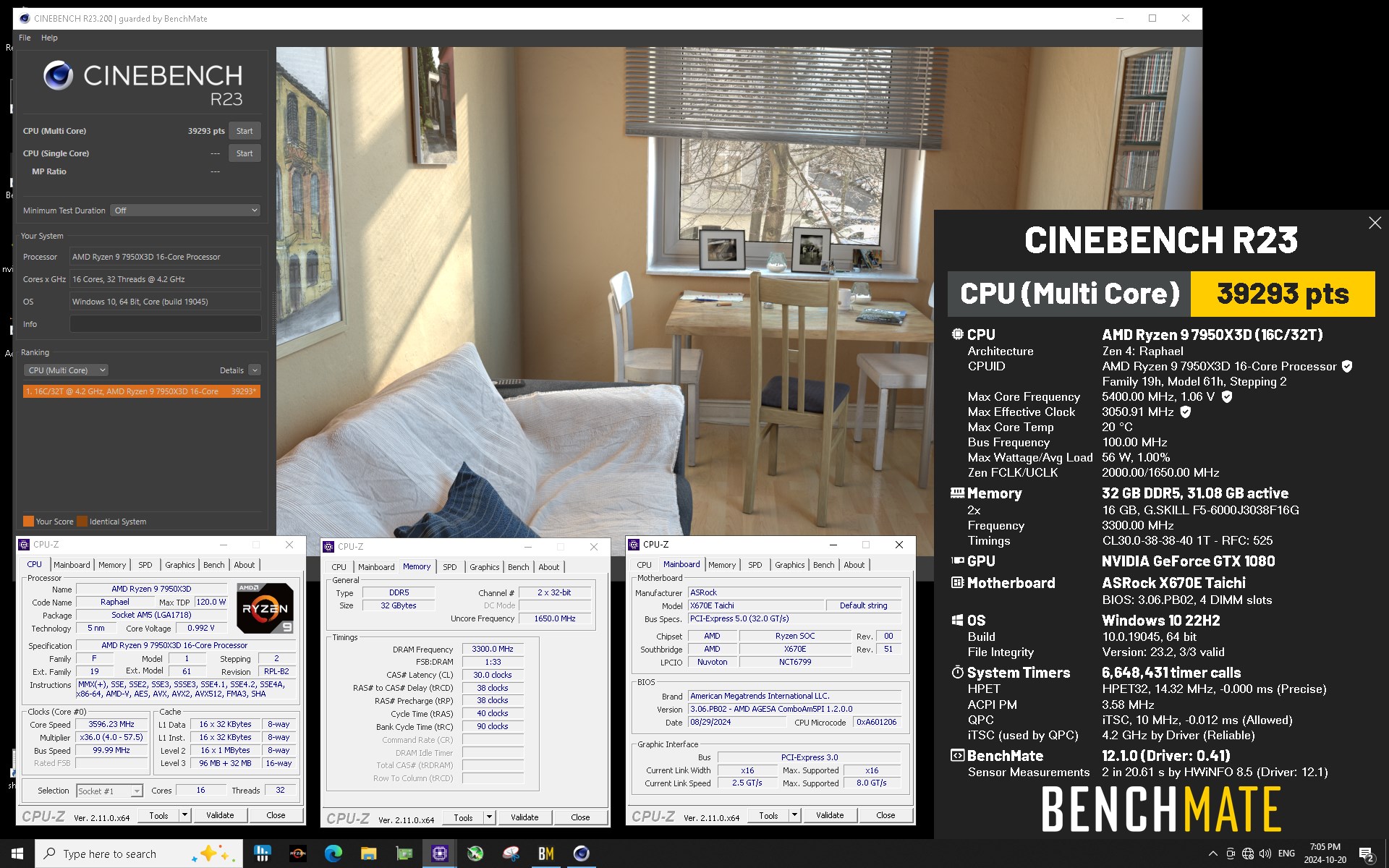Open the Help menu in Cinebench
This screenshot has width=1389, height=868.
click(x=49, y=38)
